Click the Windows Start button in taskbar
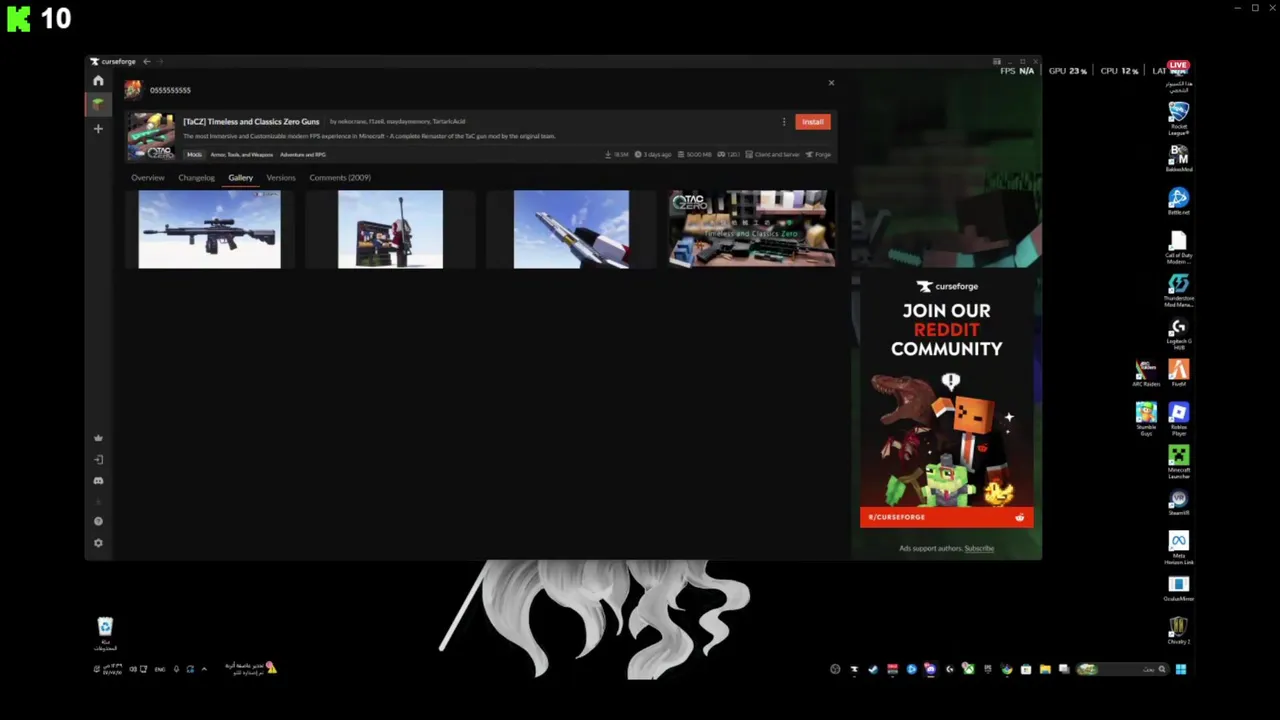This screenshot has height=720, width=1280. pyautogui.click(x=1181, y=669)
